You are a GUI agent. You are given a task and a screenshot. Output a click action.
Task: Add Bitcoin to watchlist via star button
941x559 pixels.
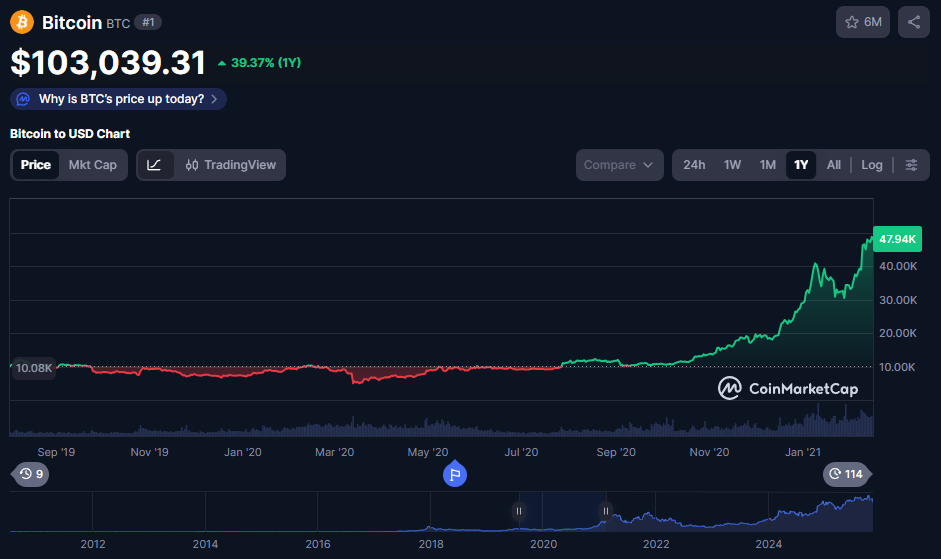(862, 22)
